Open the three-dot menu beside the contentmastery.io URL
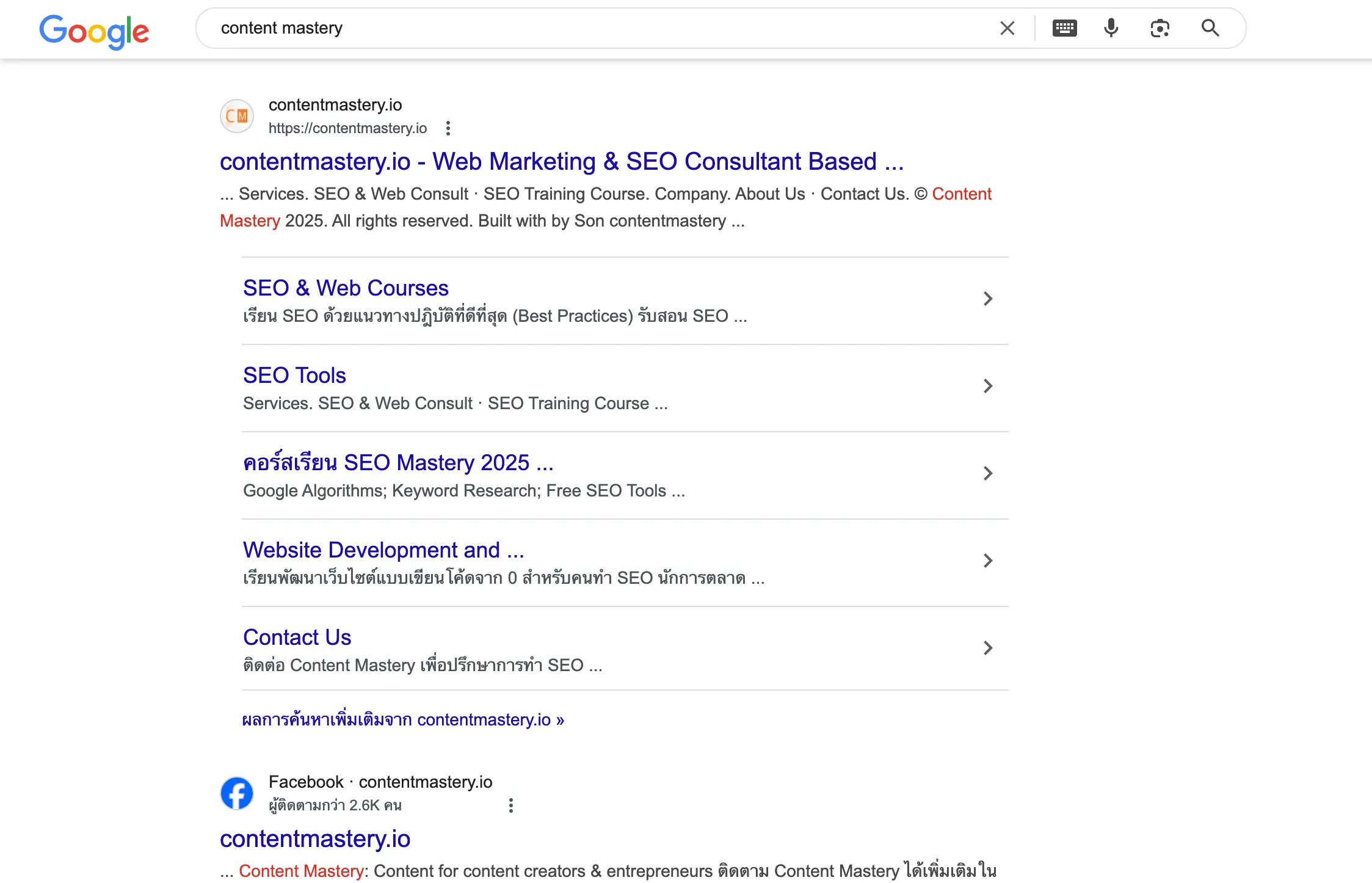Image resolution: width=1372 pixels, height=883 pixels. 448,128
